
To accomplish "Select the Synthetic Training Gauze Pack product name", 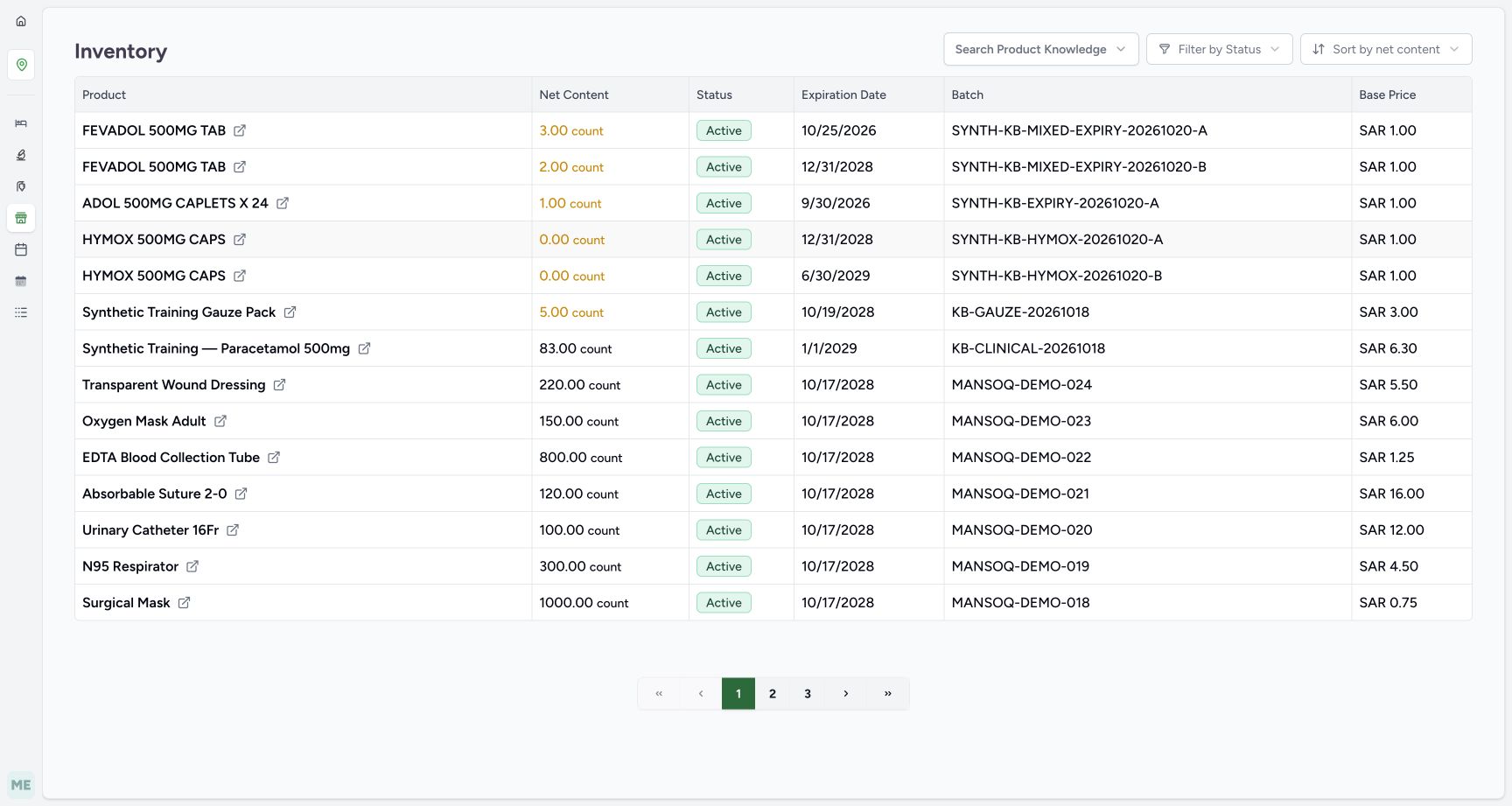I will (x=178, y=312).
